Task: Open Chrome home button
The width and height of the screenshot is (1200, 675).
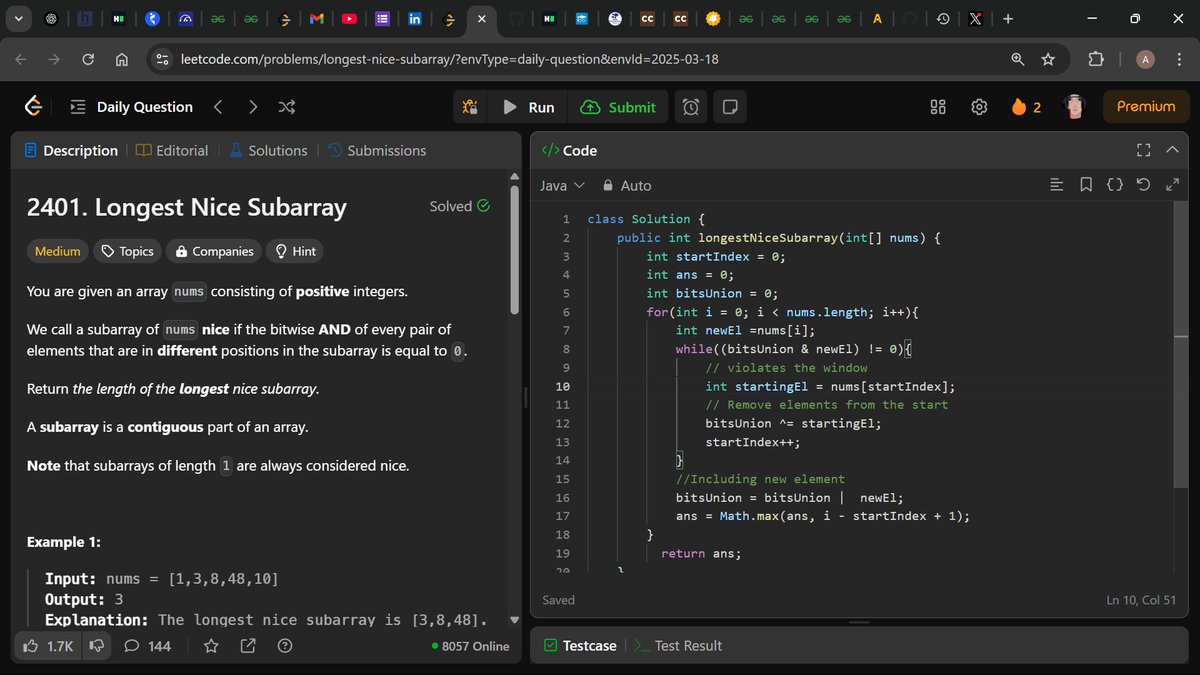Action: (x=121, y=59)
